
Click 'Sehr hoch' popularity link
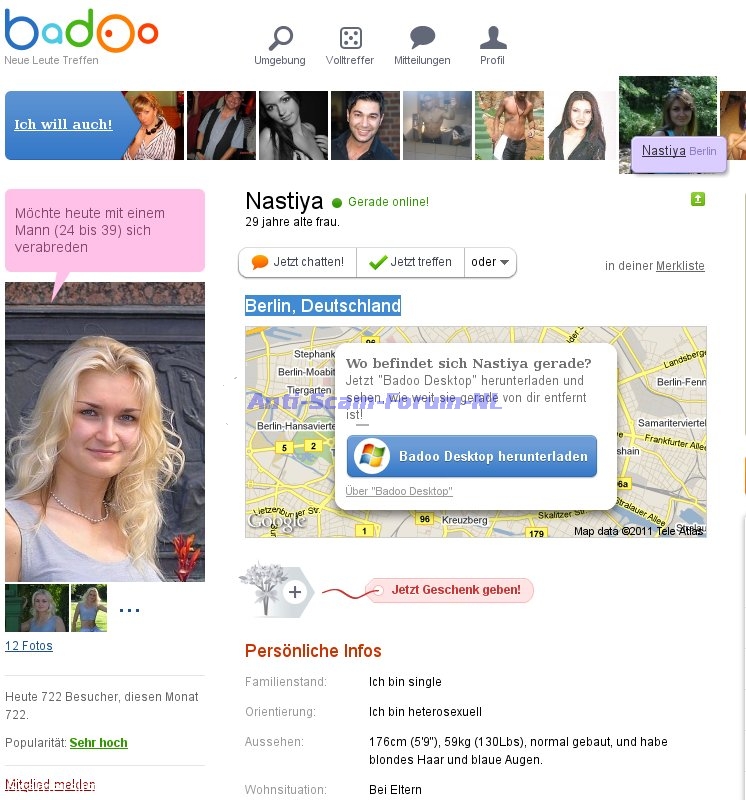click(x=98, y=742)
